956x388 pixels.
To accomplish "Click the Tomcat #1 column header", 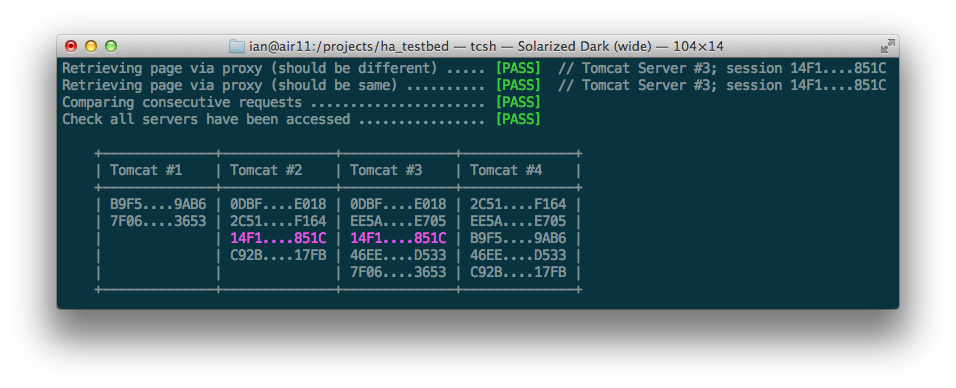I will [x=146, y=170].
